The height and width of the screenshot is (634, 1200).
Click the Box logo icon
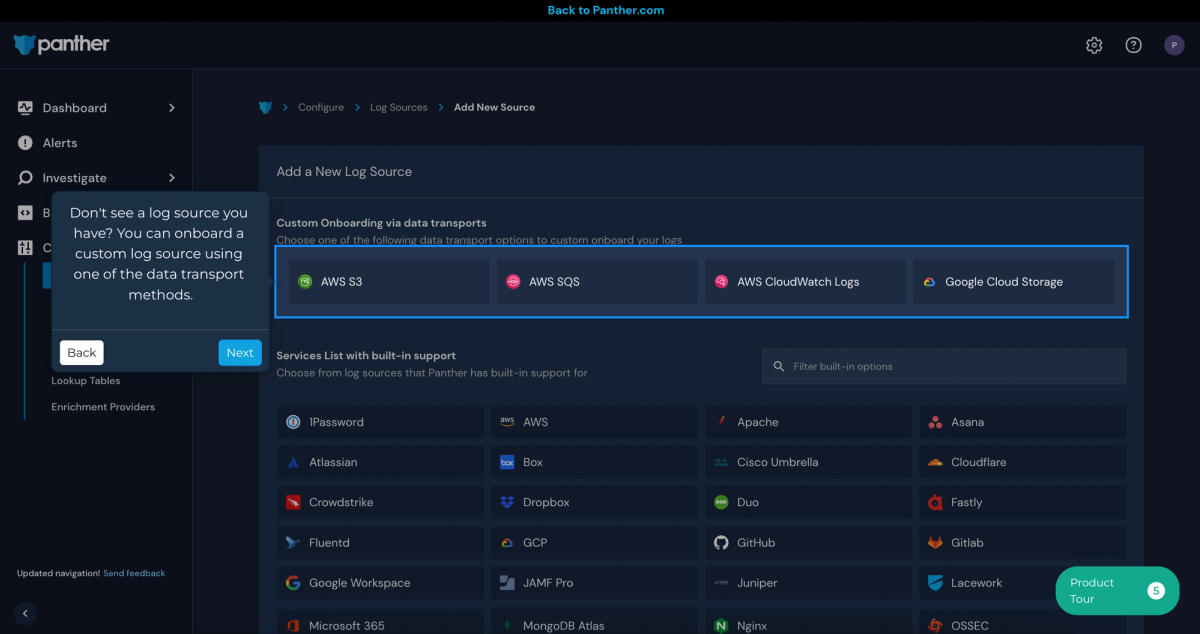click(x=507, y=462)
